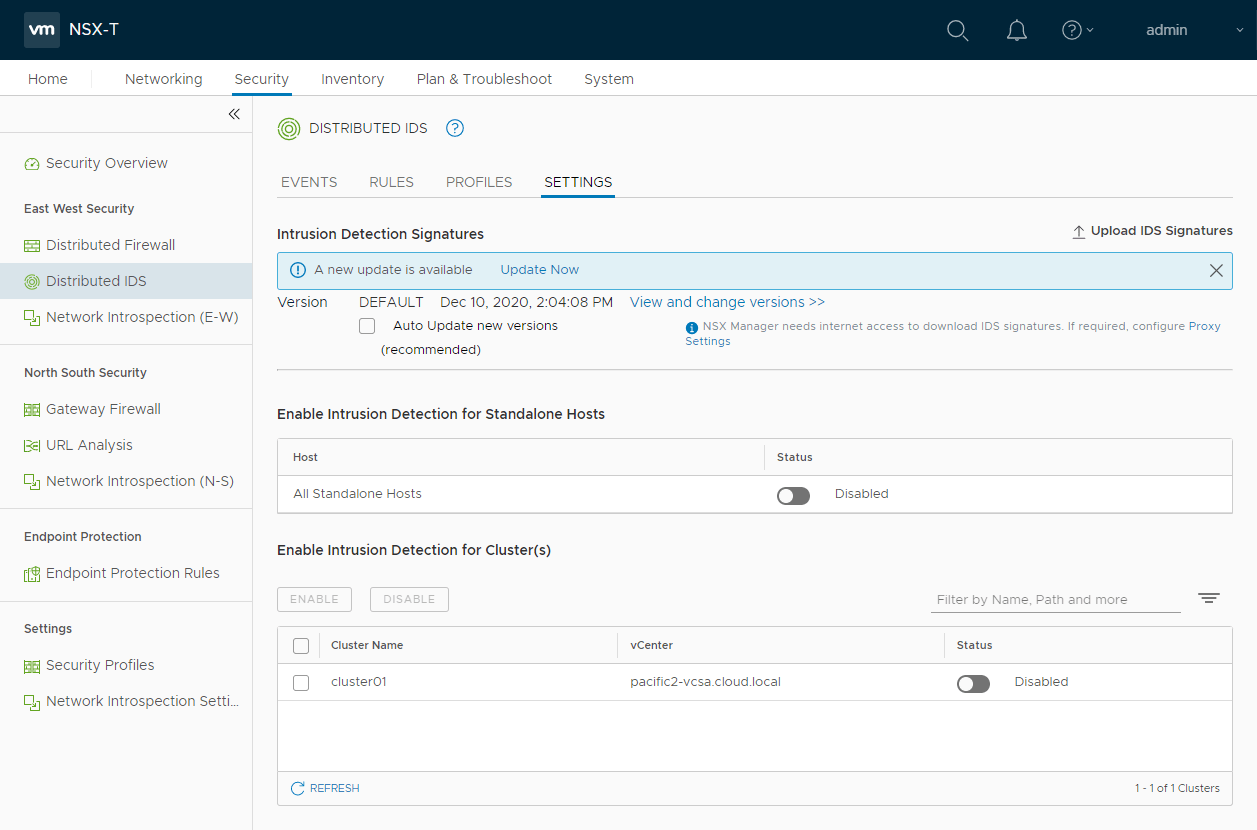This screenshot has width=1257, height=830.
Task: Open the help question mark menu
Action: [x=1077, y=30]
